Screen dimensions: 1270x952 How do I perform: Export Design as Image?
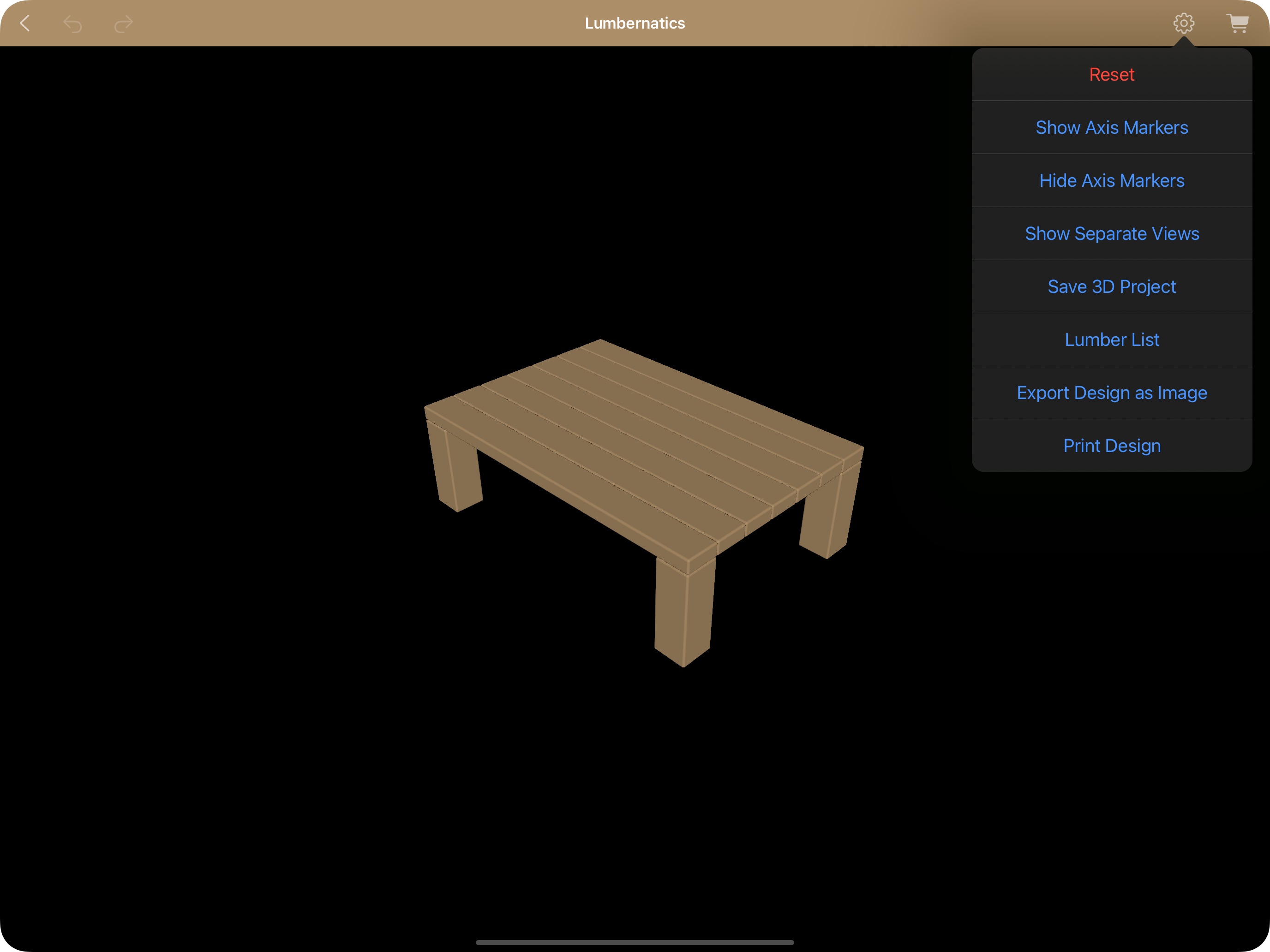(1112, 393)
